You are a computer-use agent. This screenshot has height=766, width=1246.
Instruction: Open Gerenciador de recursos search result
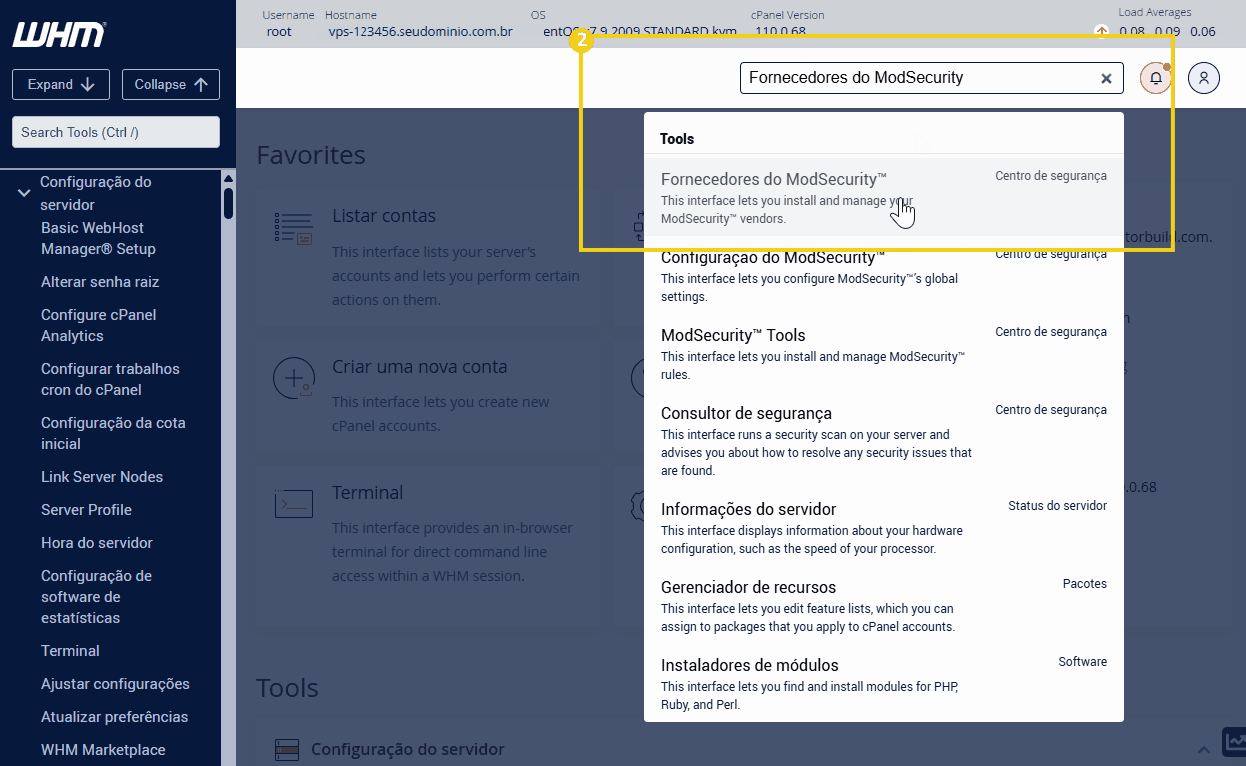pyautogui.click(x=884, y=606)
